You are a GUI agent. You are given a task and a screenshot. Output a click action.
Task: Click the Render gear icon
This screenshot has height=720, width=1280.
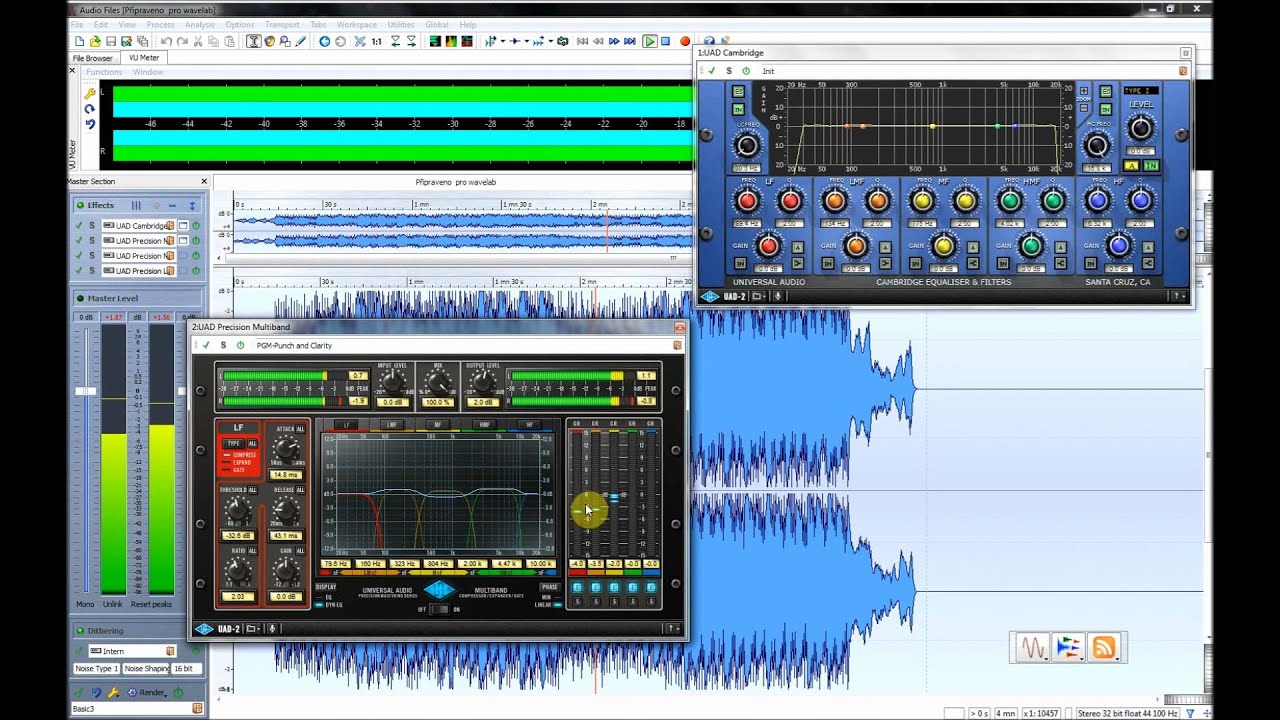132,692
